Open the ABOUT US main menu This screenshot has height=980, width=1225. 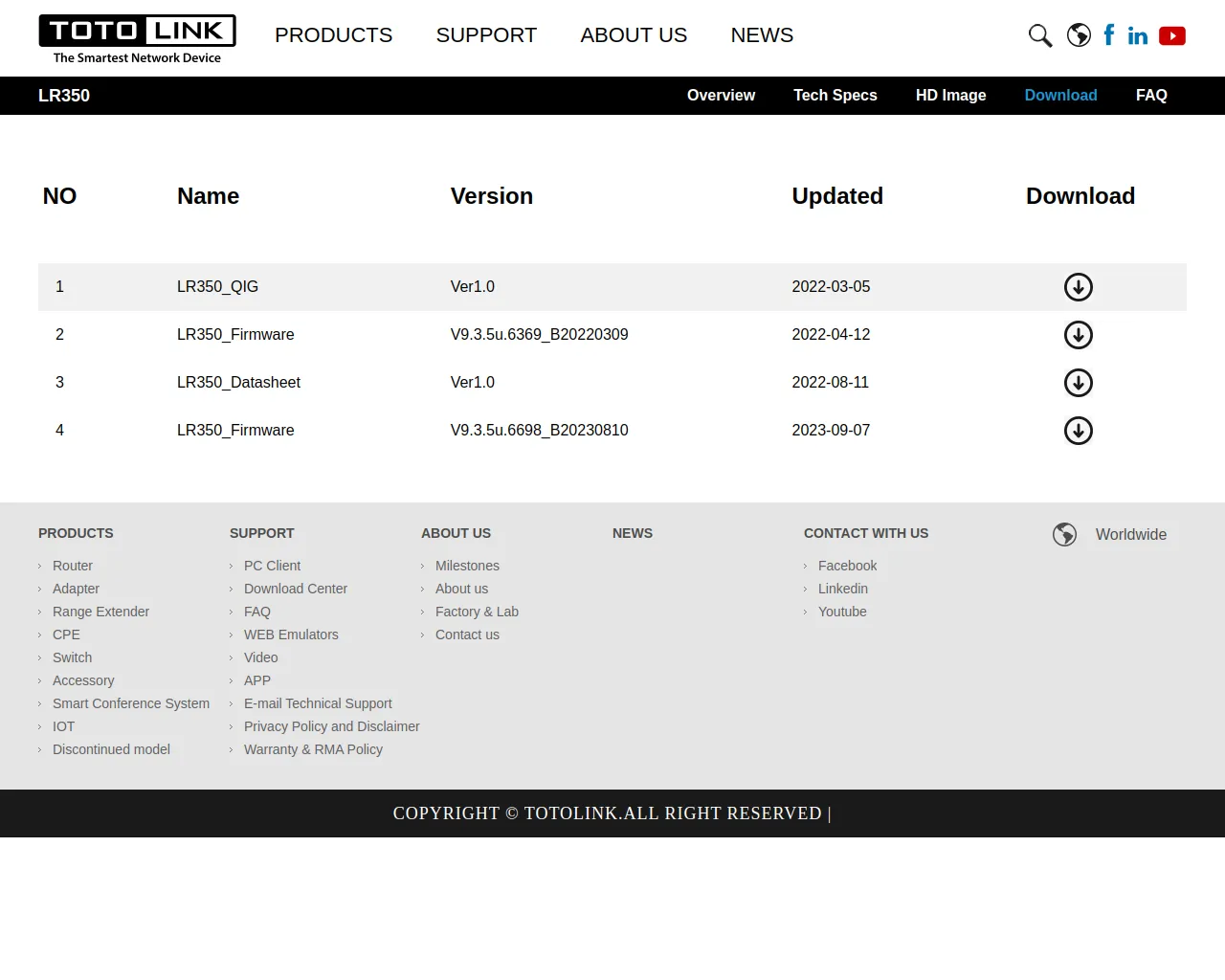tap(634, 35)
